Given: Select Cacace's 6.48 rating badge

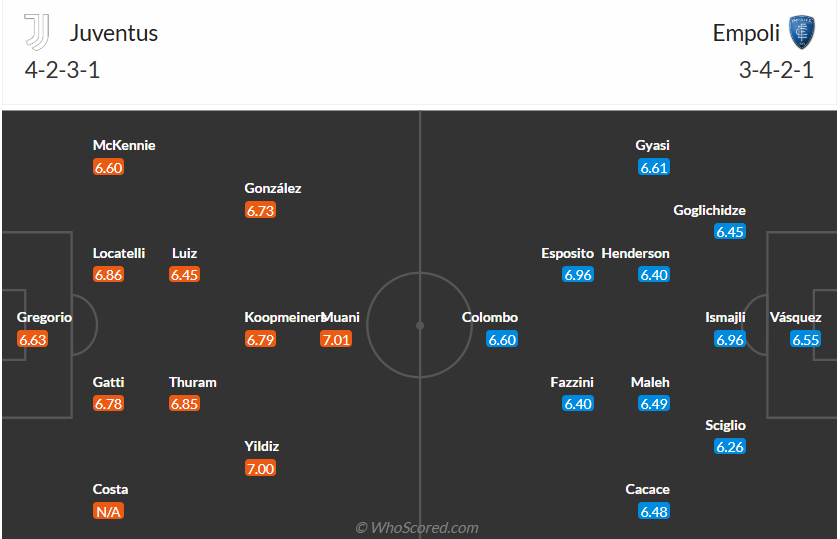Looking at the screenshot, I should click(x=654, y=511).
